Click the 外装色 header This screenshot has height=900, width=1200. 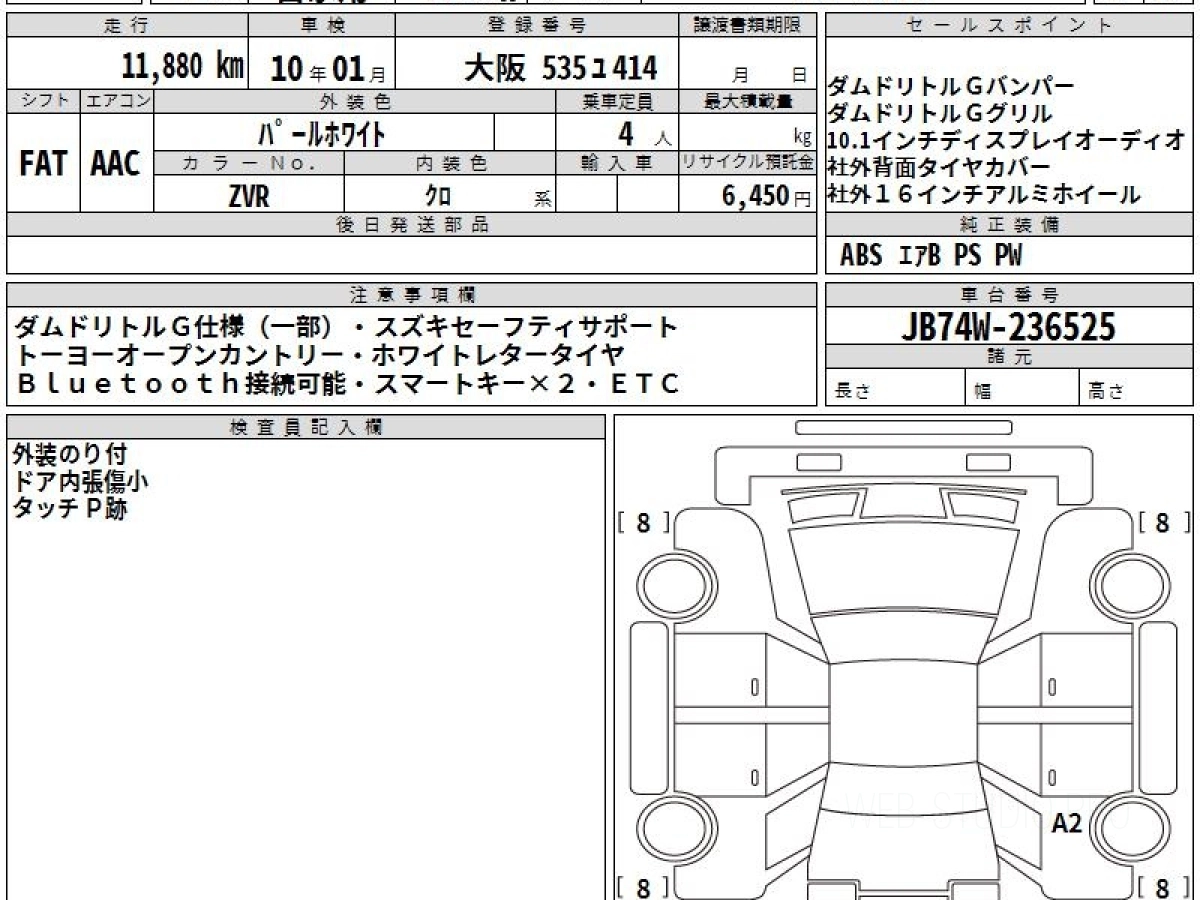click(355, 101)
